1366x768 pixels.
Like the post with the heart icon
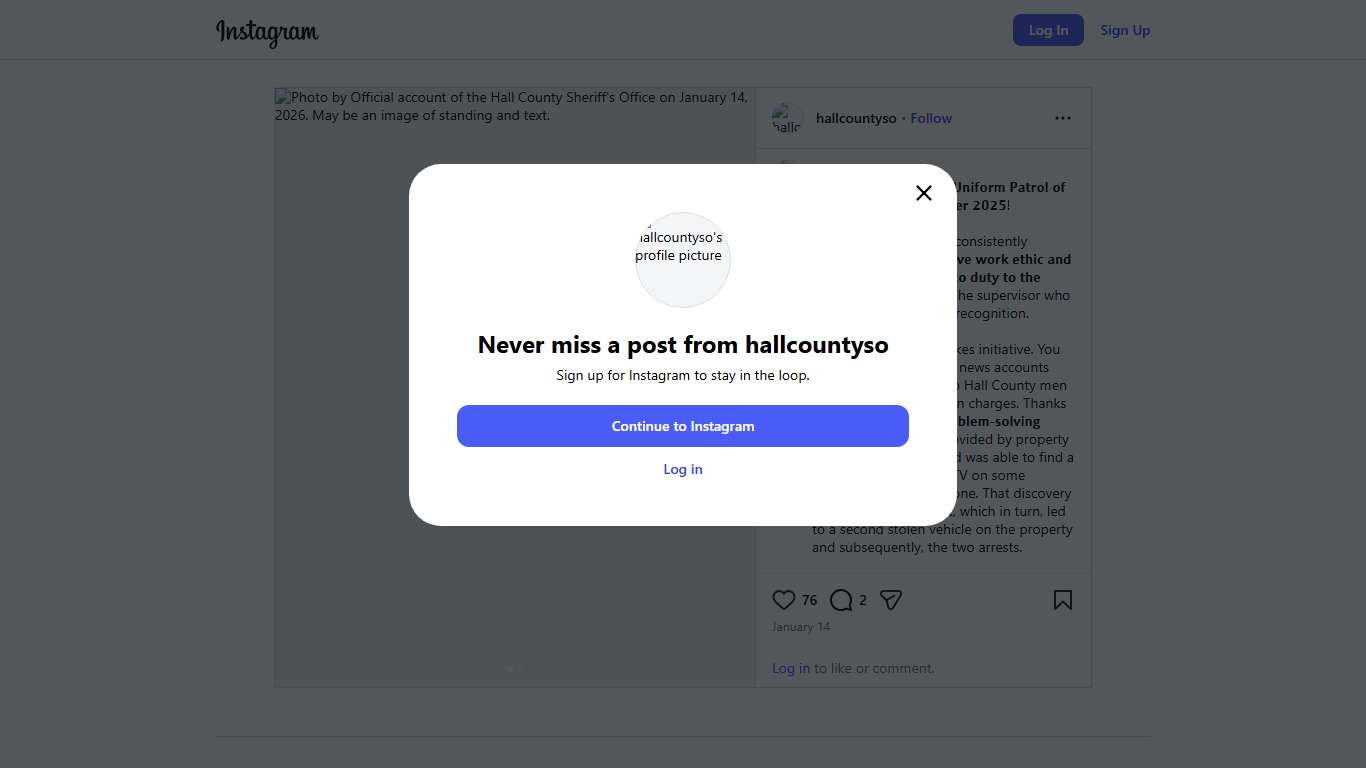click(784, 600)
